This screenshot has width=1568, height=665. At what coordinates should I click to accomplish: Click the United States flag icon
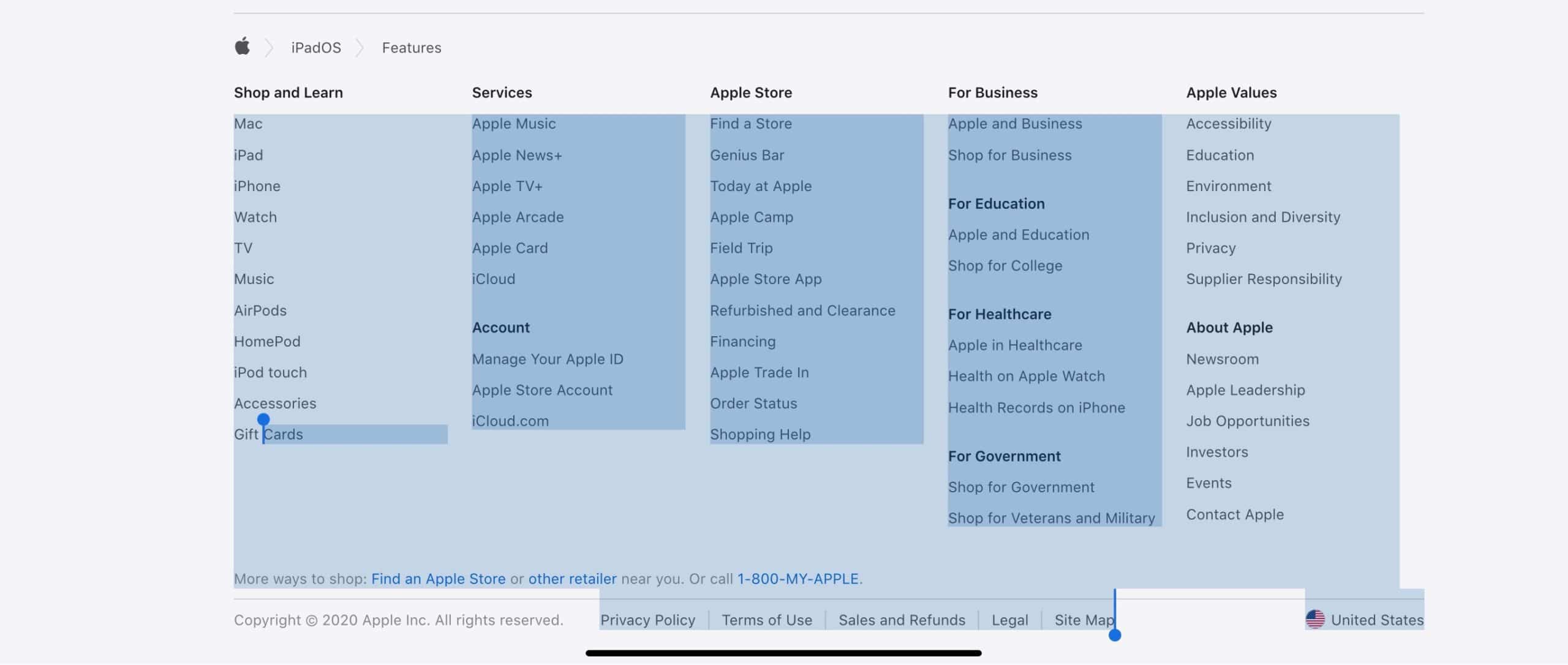(1315, 620)
